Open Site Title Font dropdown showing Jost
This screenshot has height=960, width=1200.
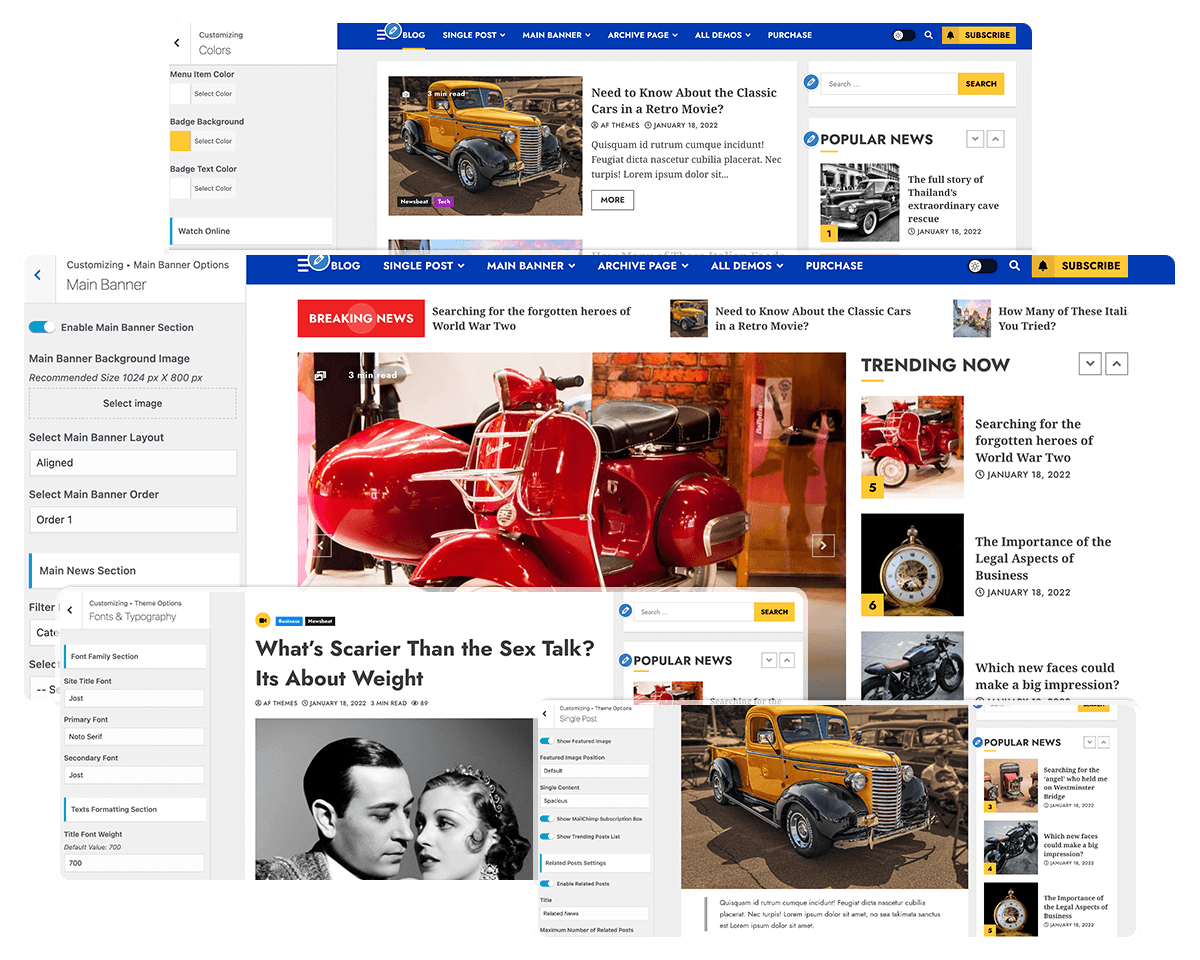134,698
